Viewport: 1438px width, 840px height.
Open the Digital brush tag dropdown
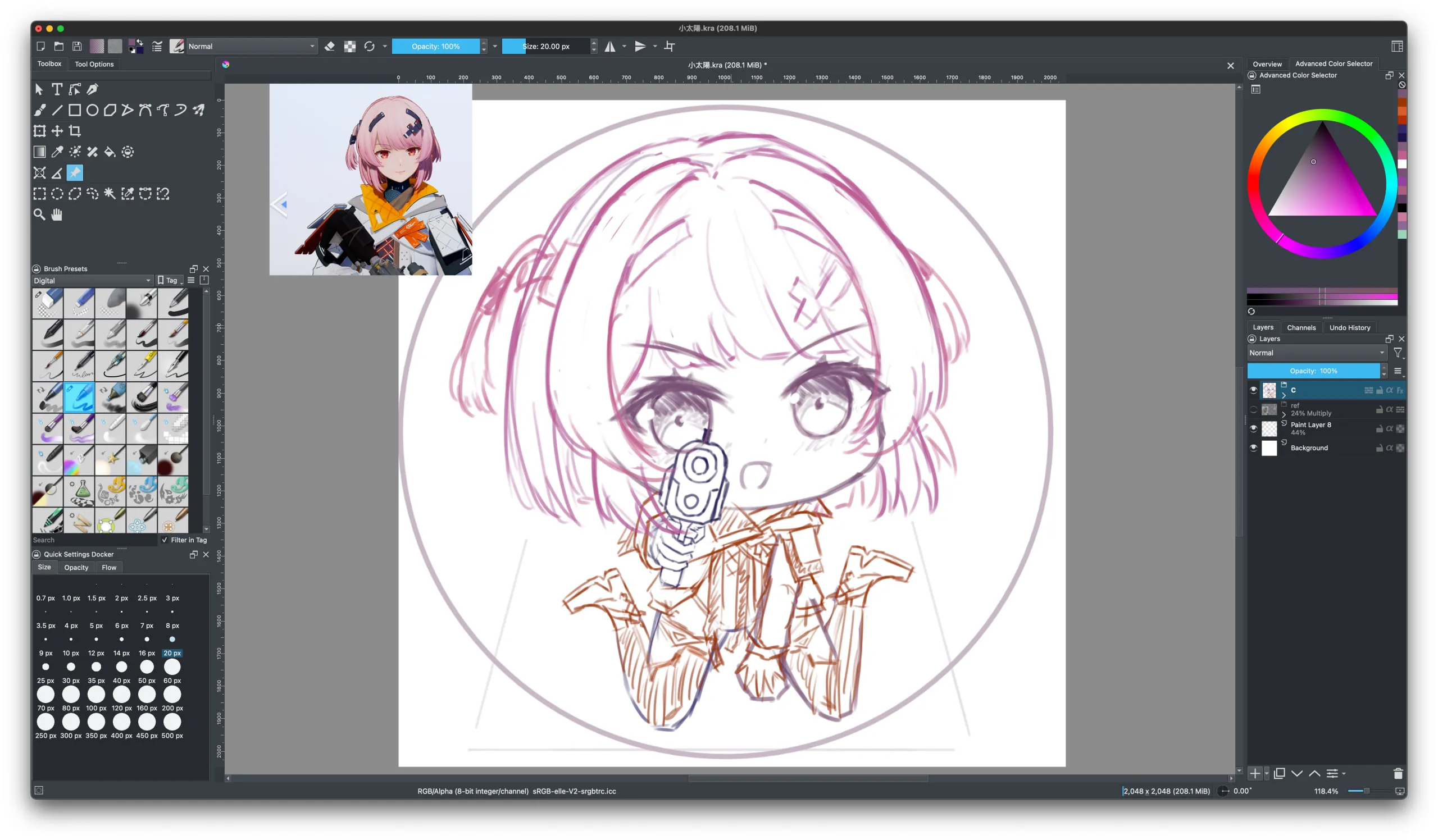click(x=93, y=281)
